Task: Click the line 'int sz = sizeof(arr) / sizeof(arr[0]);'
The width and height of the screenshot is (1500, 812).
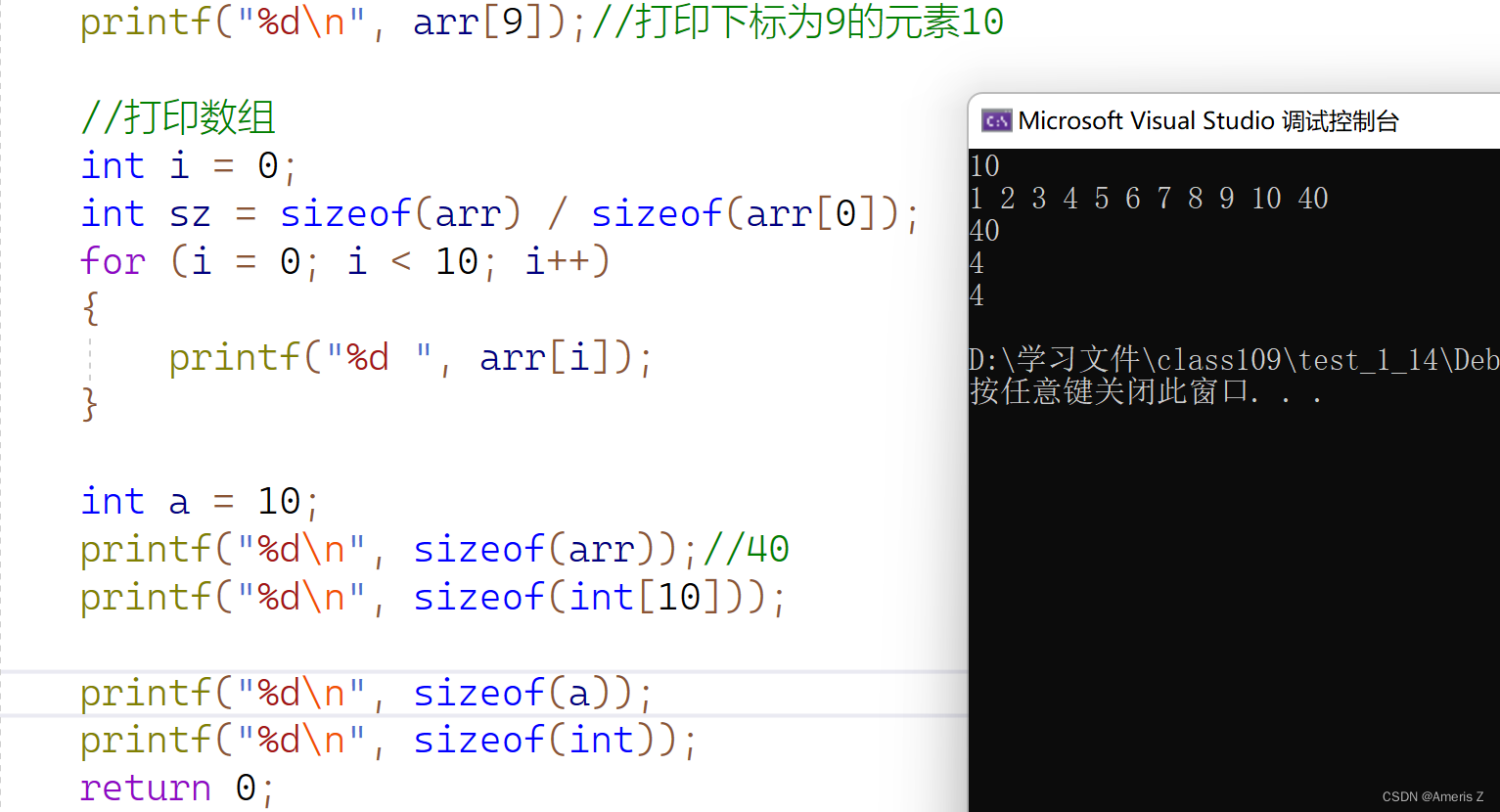Action: 500,213
